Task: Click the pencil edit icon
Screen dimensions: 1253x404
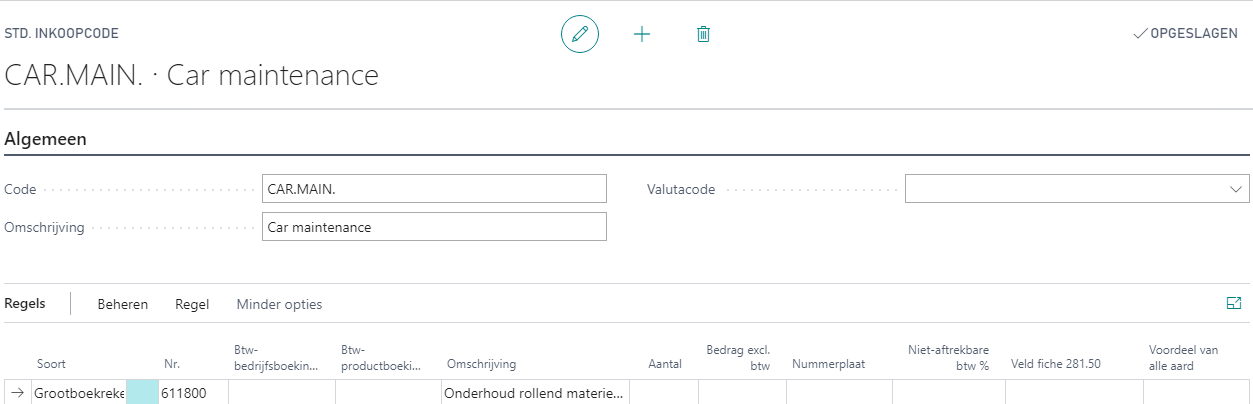Action: click(x=579, y=34)
